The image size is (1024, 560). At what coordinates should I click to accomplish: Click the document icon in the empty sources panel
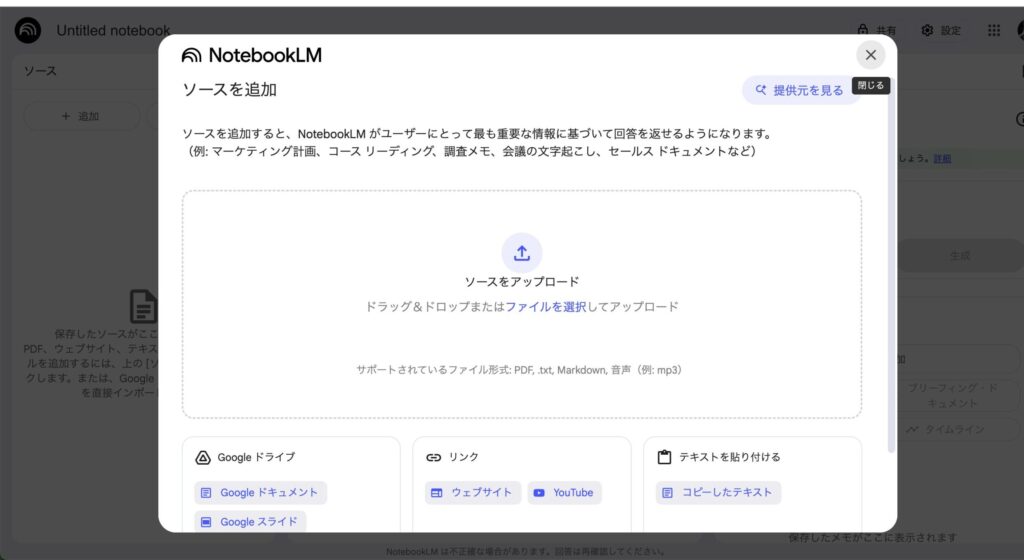(x=144, y=306)
